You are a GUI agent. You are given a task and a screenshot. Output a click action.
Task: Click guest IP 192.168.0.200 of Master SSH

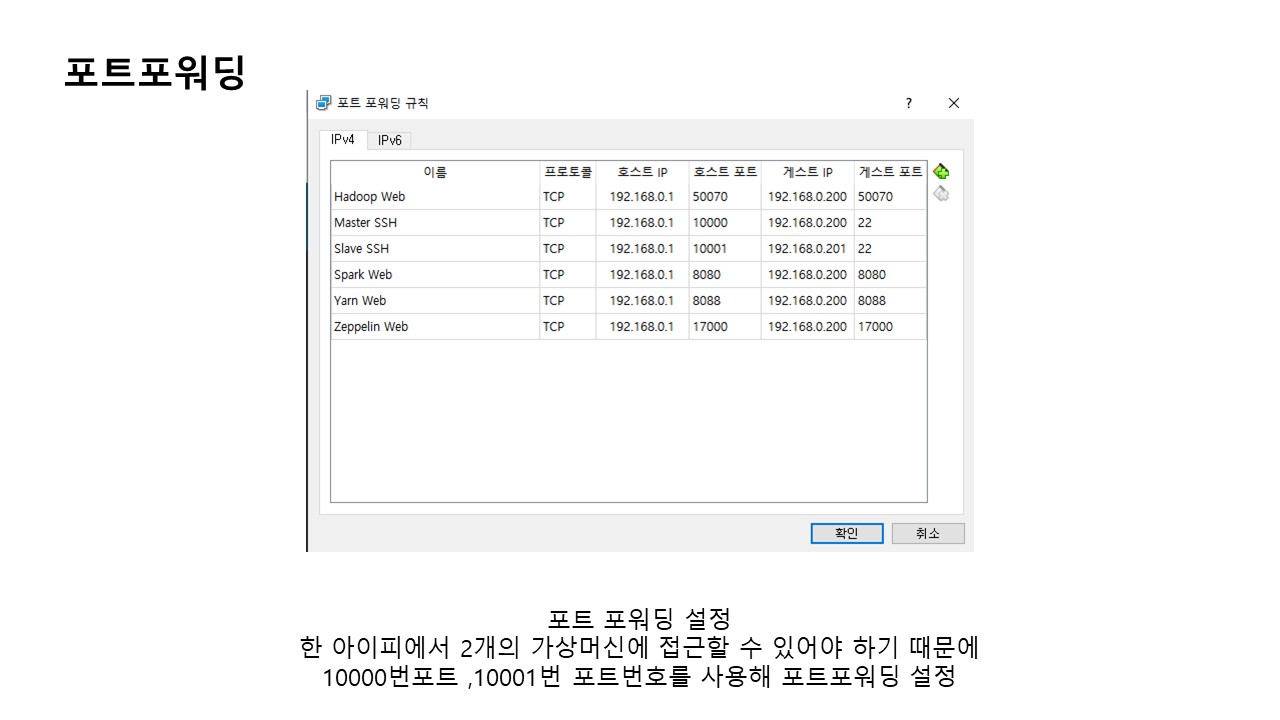pos(807,223)
